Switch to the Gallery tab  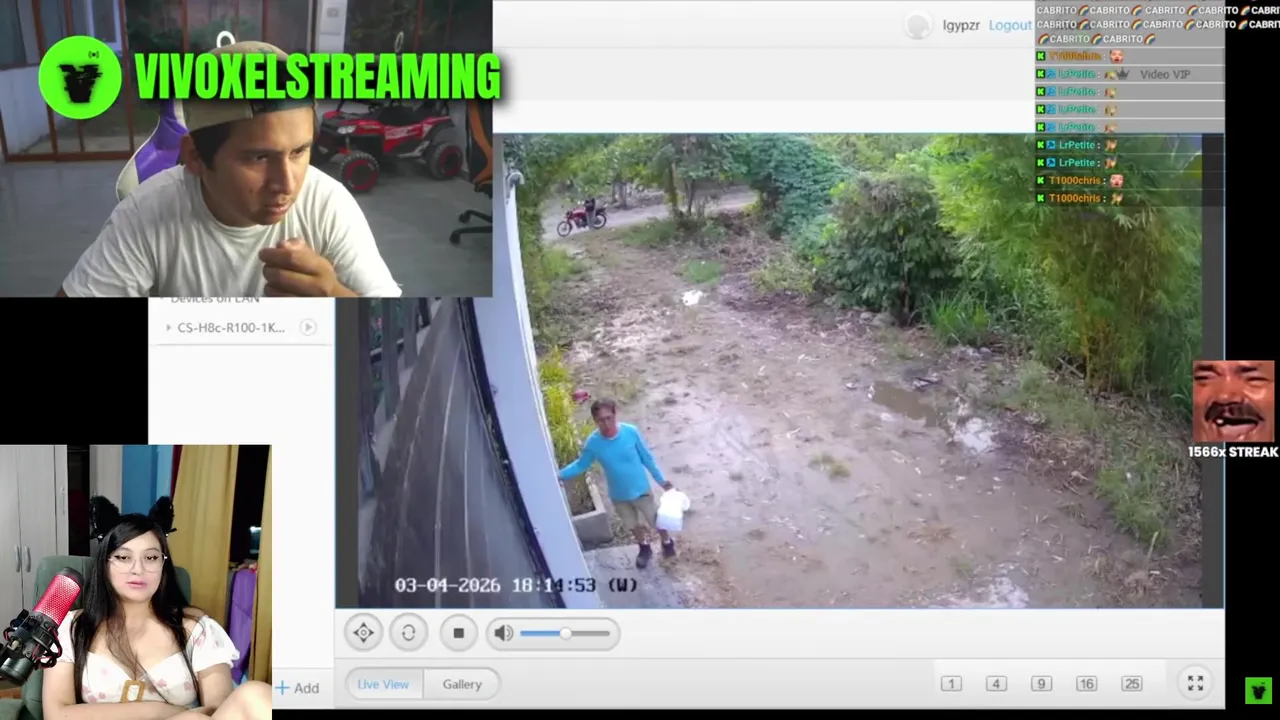click(462, 684)
